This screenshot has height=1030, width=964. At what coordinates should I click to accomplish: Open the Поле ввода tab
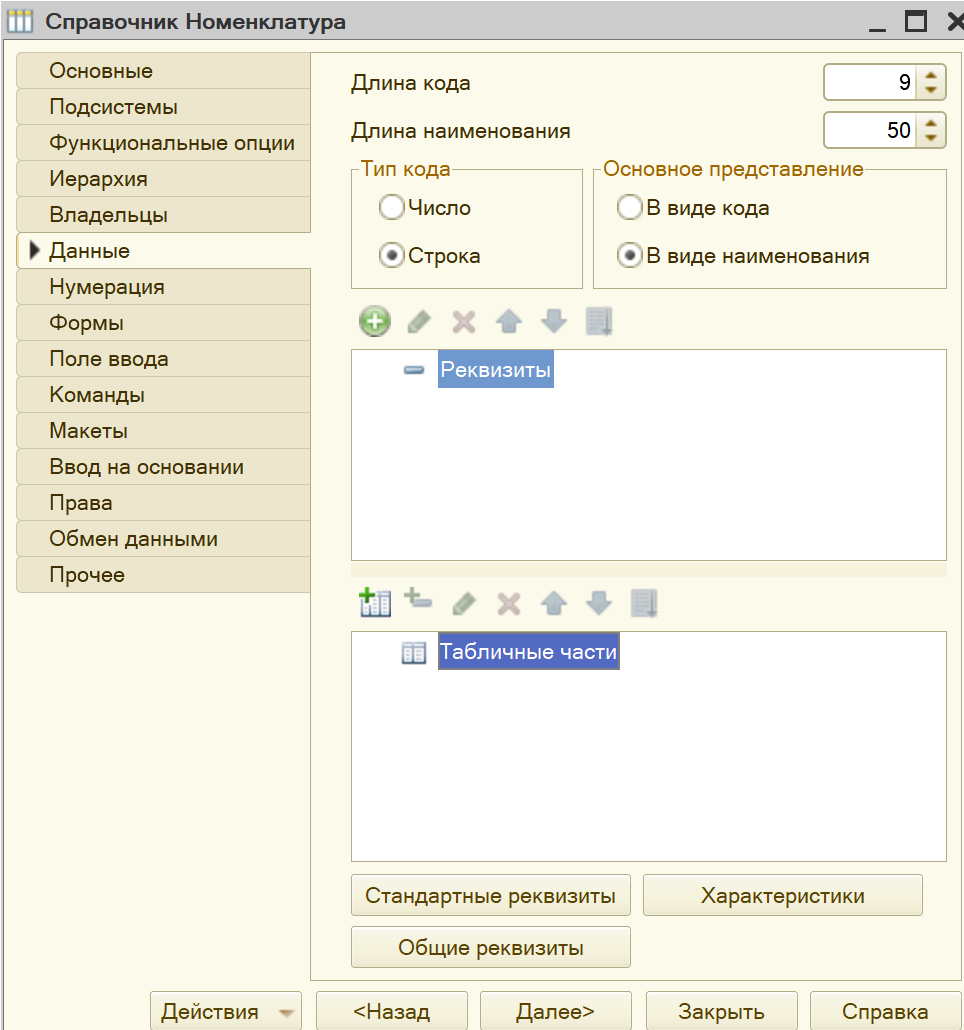pos(164,359)
